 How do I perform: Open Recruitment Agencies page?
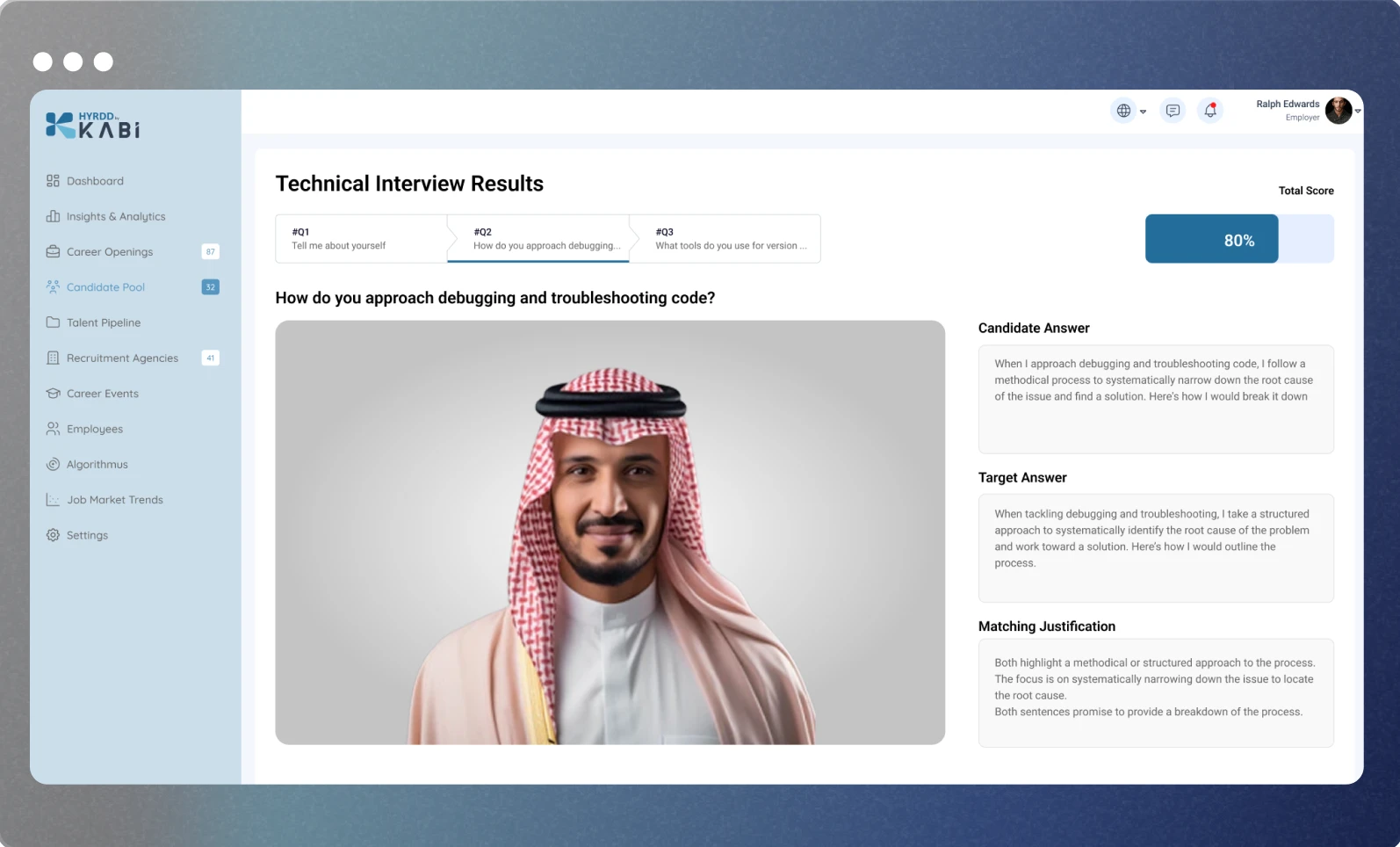pos(122,358)
